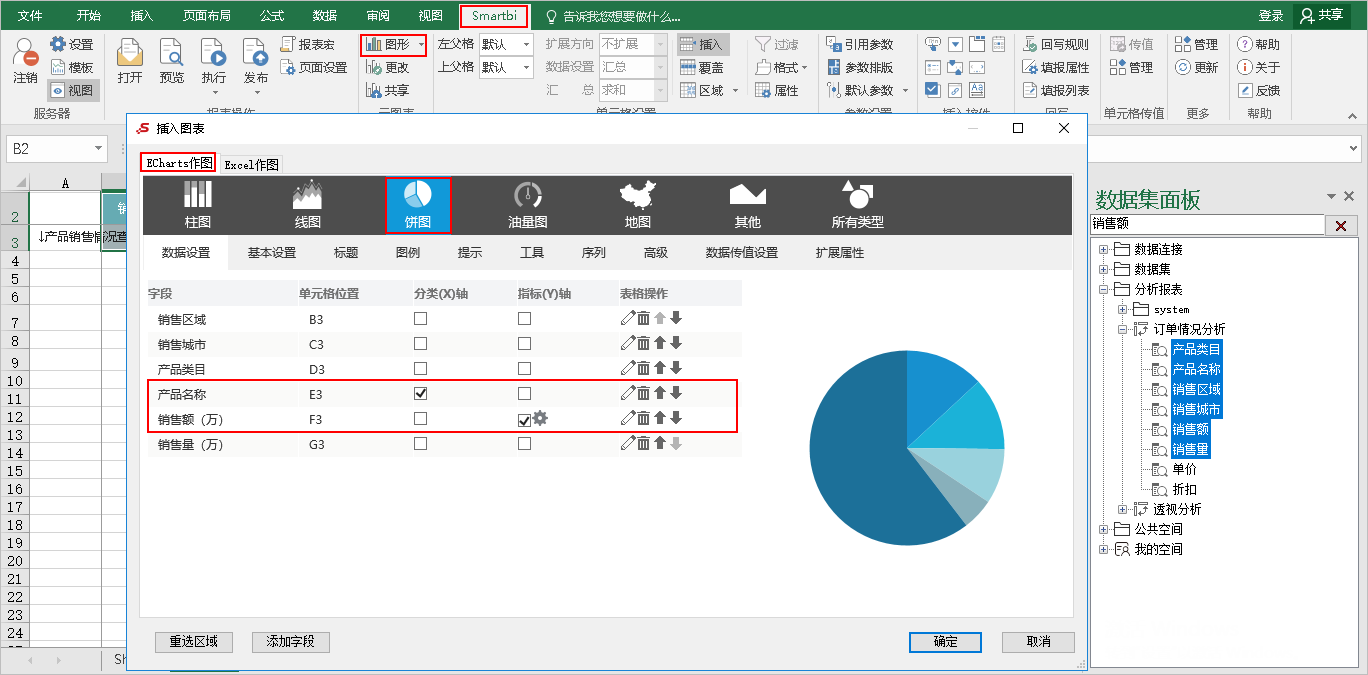Open the 图例 legend tab

coord(408,253)
